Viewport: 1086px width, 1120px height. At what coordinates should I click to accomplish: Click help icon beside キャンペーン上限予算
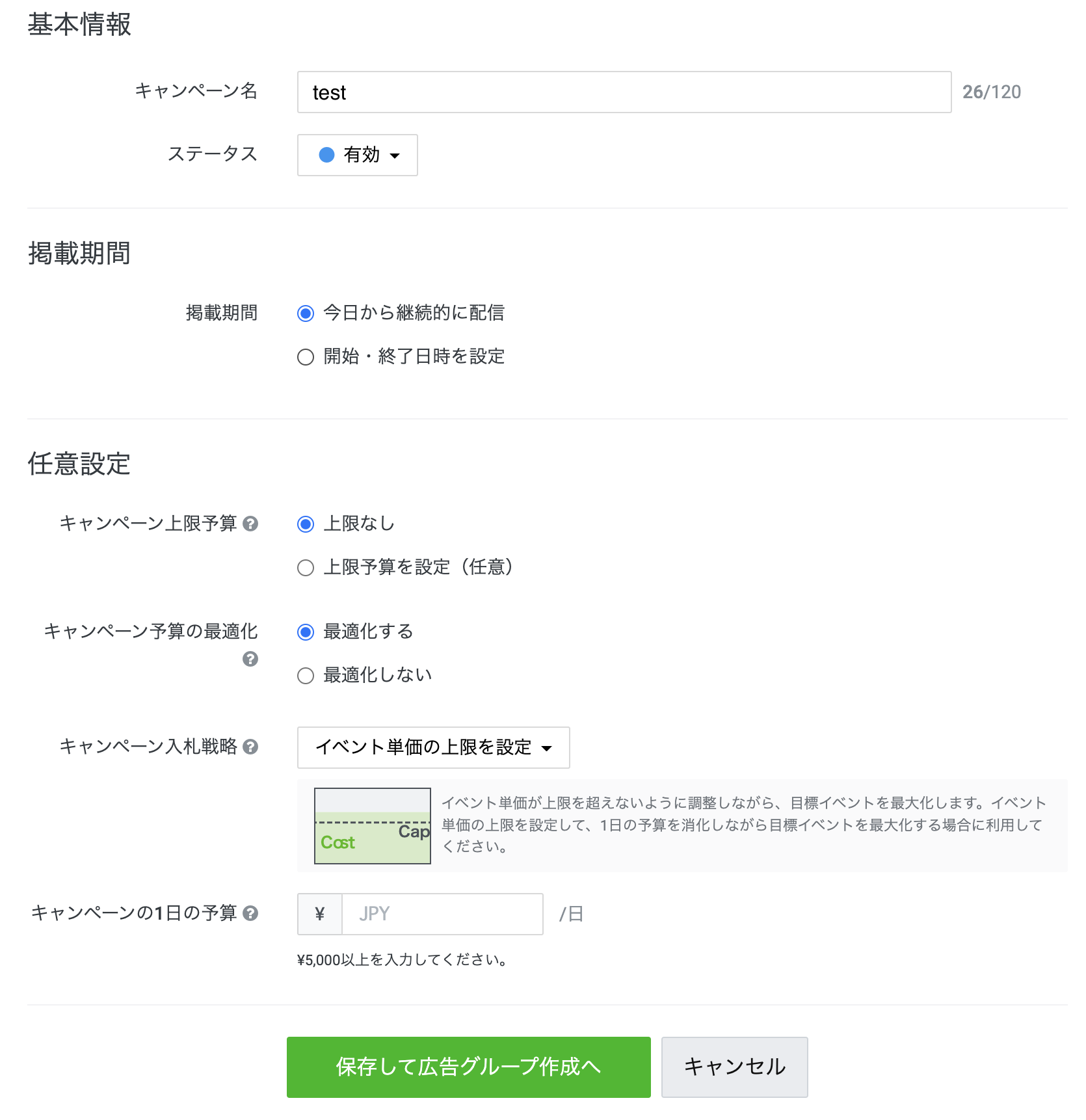pos(250,524)
